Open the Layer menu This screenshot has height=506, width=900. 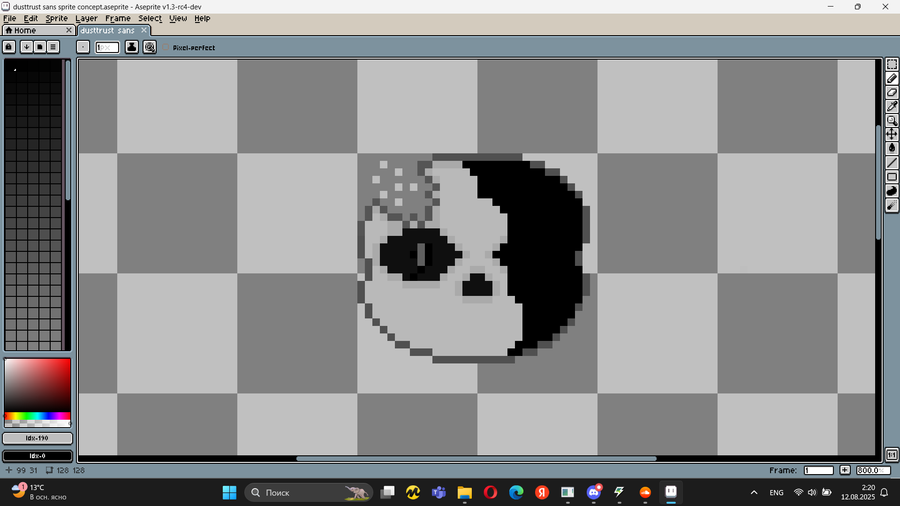pyautogui.click(x=86, y=18)
